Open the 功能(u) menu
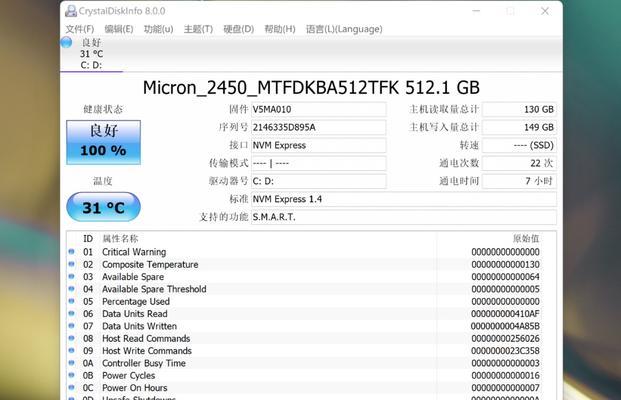This screenshot has height=400, width=621. click(x=158, y=29)
